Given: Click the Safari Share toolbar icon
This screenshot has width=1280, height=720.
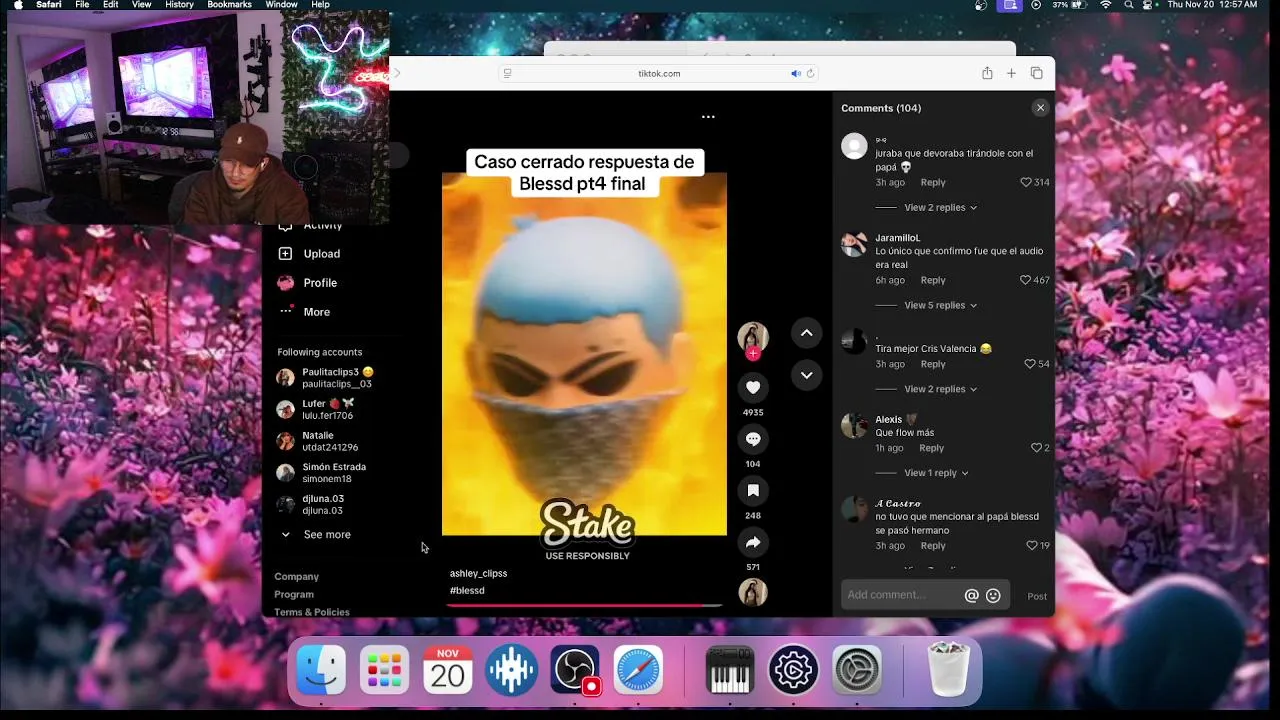Looking at the screenshot, I should coord(987,73).
